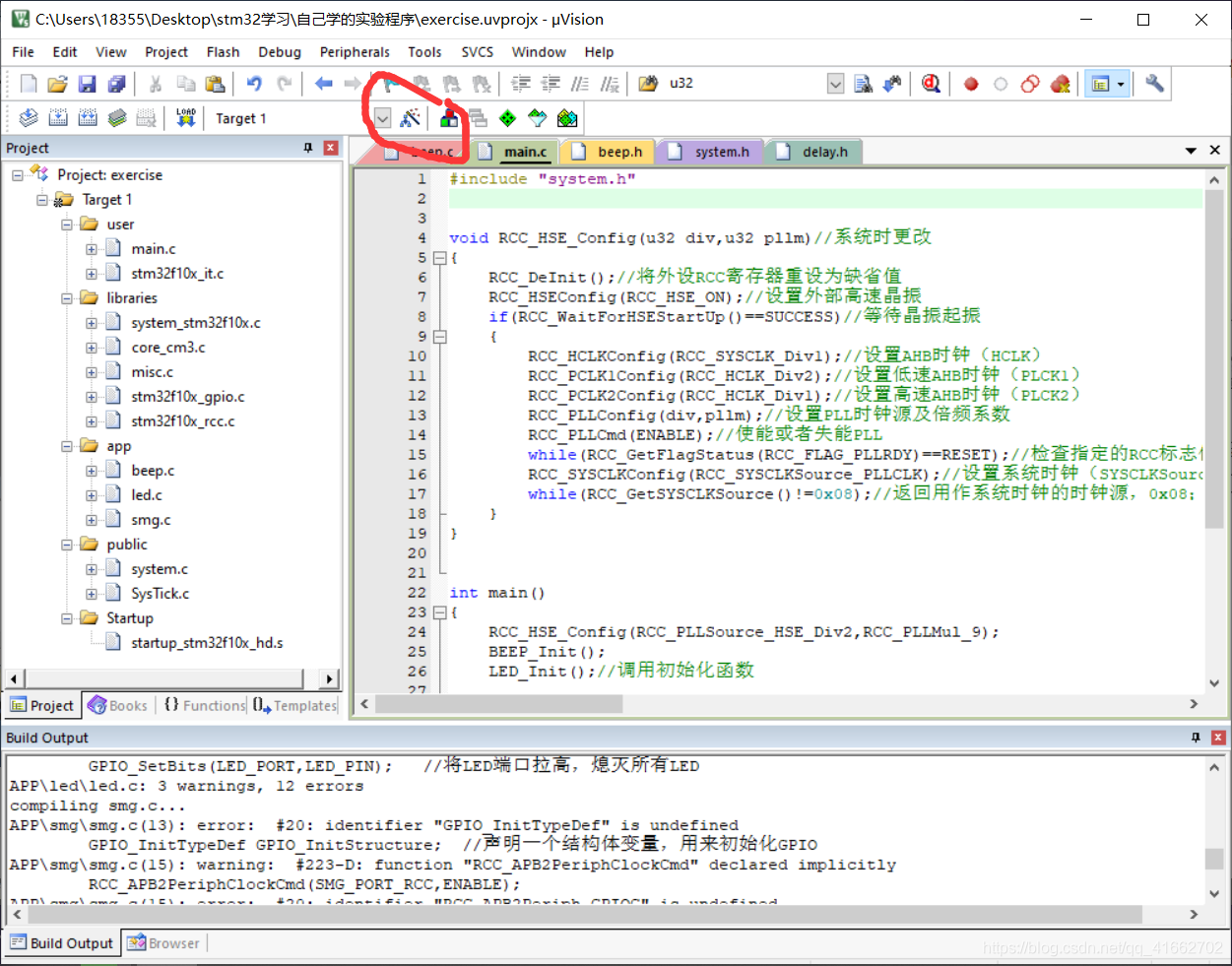This screenshot has width=1232, height=966.
Task: Open the Project menu
Action: pos(165,52)
